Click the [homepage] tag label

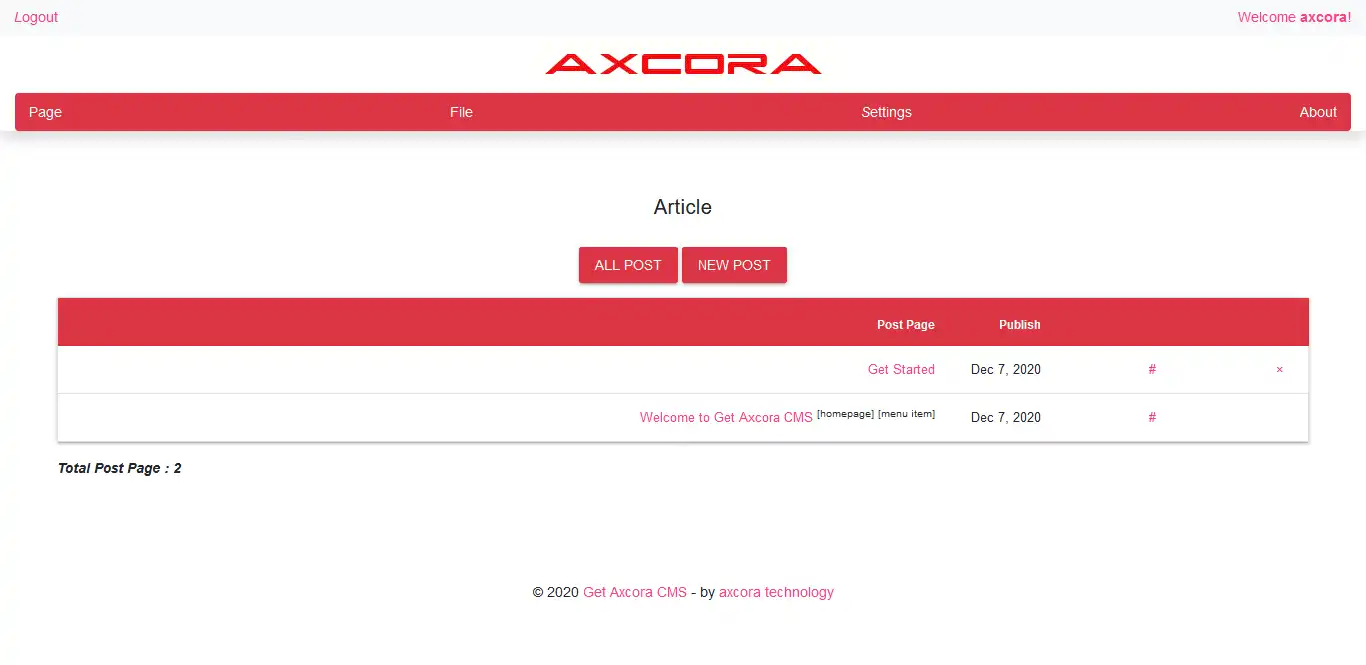(x=845, y=414)
